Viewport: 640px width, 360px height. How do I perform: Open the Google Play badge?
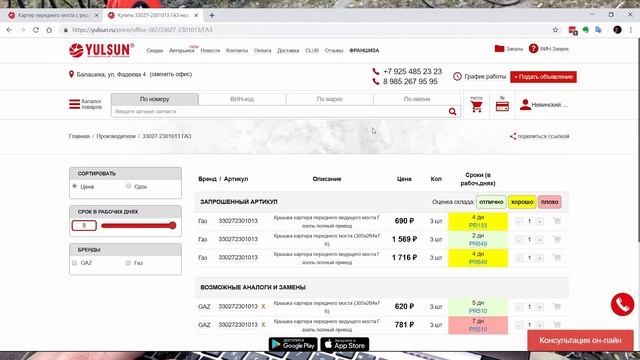[x=293, y=344]
